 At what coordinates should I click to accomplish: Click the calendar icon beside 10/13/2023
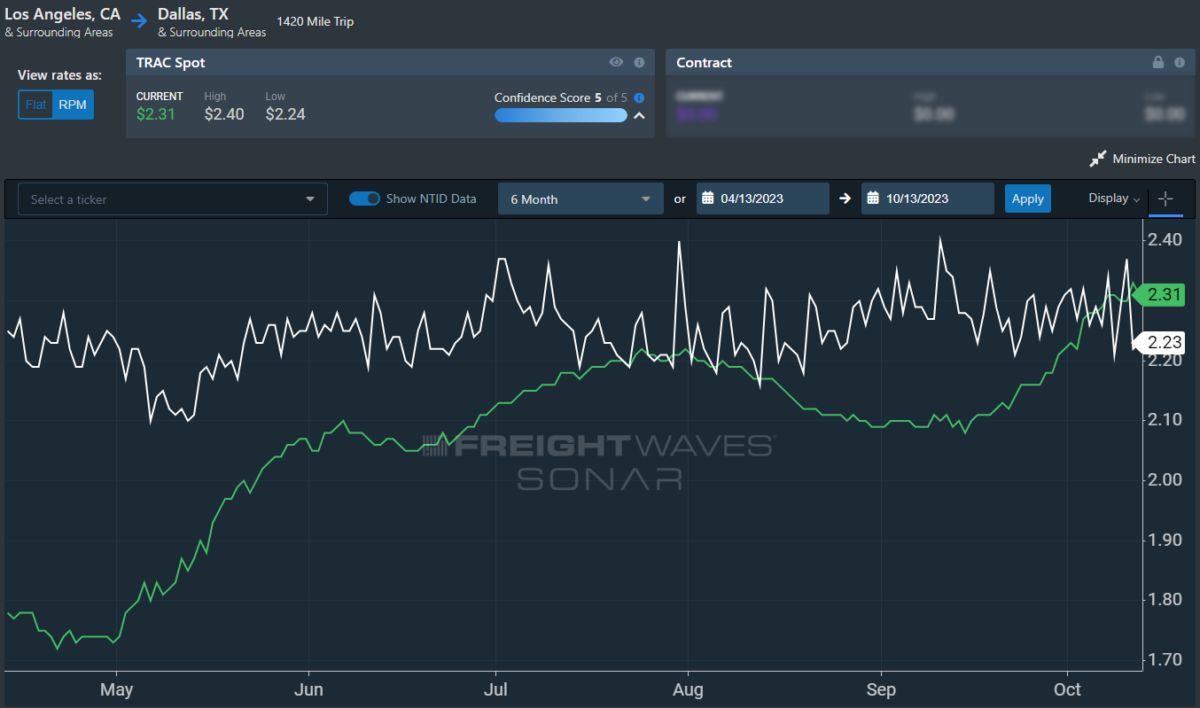[872, 198]
